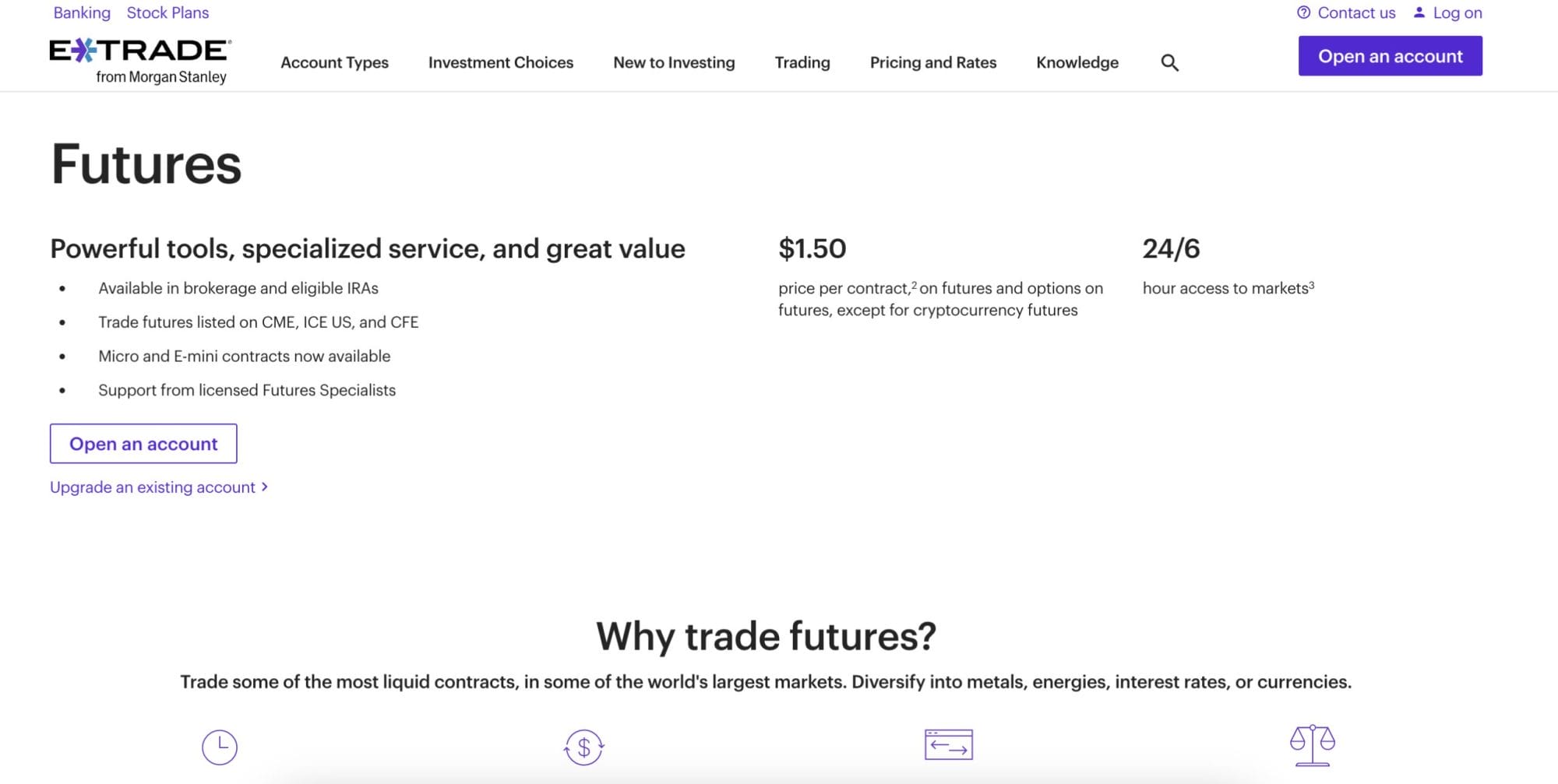Select the Trading menu item
The image size is (1558, 784).
click(x=802, y=62)
